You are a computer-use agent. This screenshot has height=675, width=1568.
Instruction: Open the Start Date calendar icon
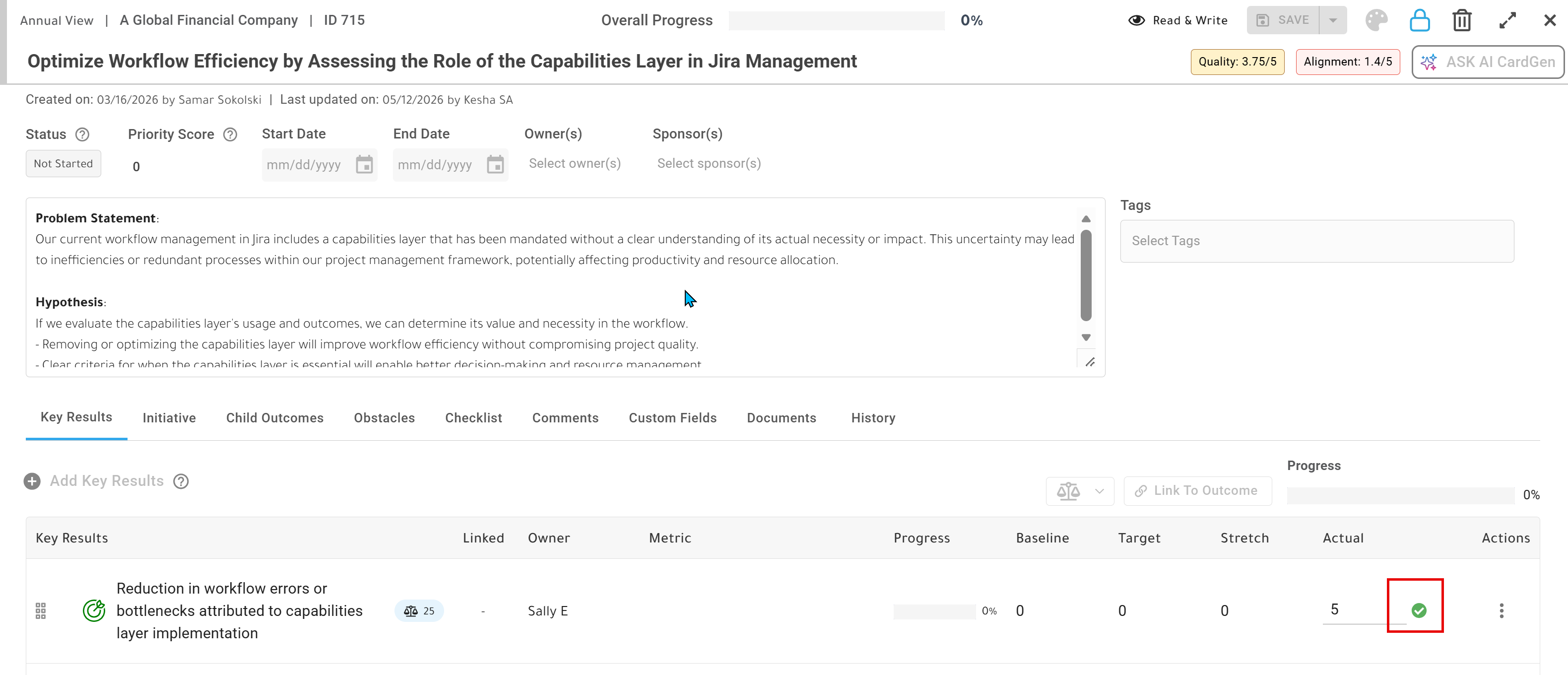[x=364, y=164]
